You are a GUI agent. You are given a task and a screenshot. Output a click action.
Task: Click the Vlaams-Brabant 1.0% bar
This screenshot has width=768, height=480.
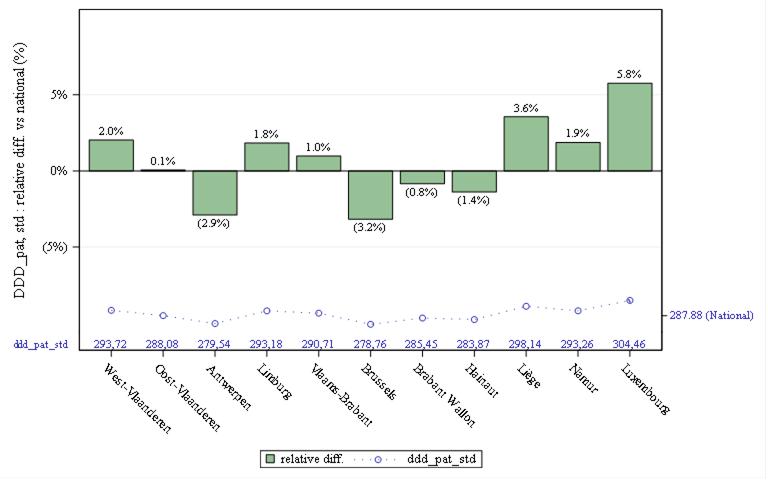[x=318, y=163]
